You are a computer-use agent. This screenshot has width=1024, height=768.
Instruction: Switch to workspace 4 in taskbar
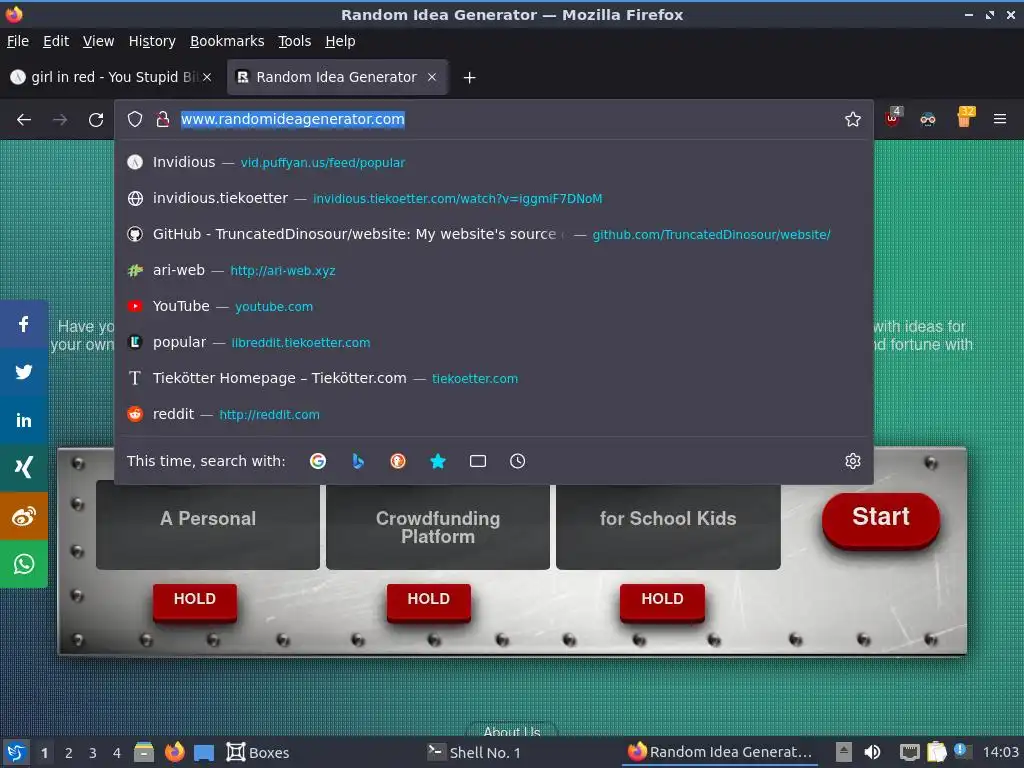tap(117, 753)
